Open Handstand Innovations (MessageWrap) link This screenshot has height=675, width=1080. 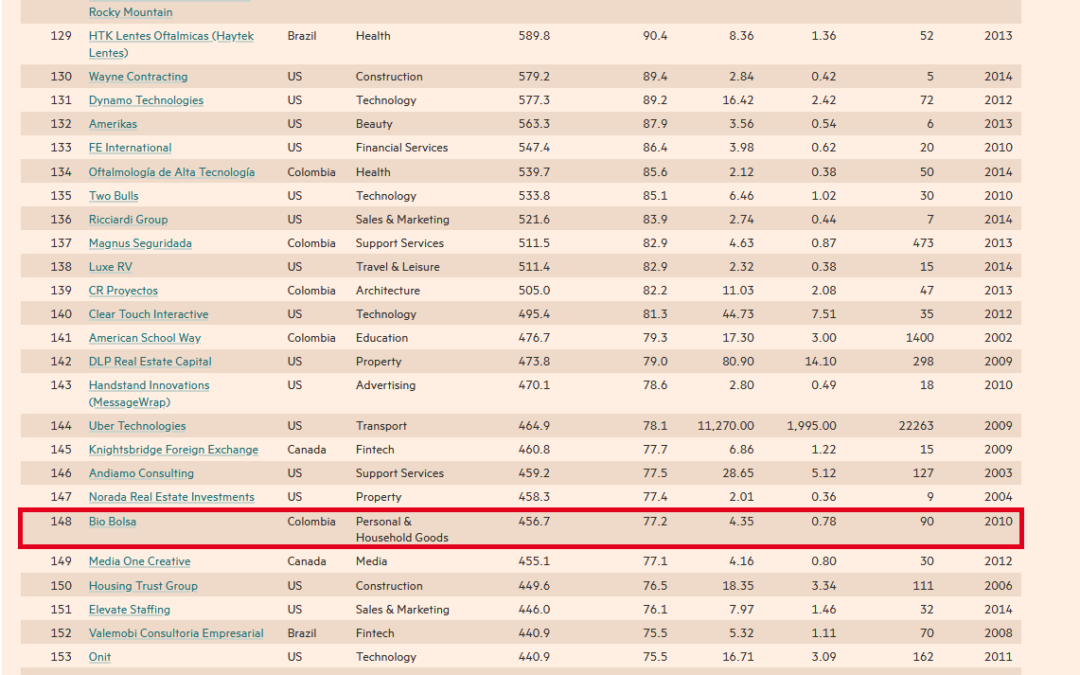[149, 393]
